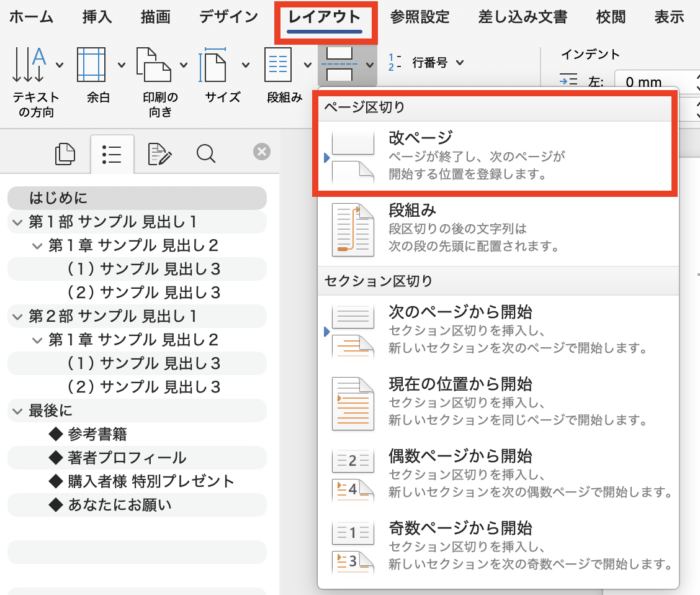
Task: Open the 表示 tab
Action: pos(669,17)
